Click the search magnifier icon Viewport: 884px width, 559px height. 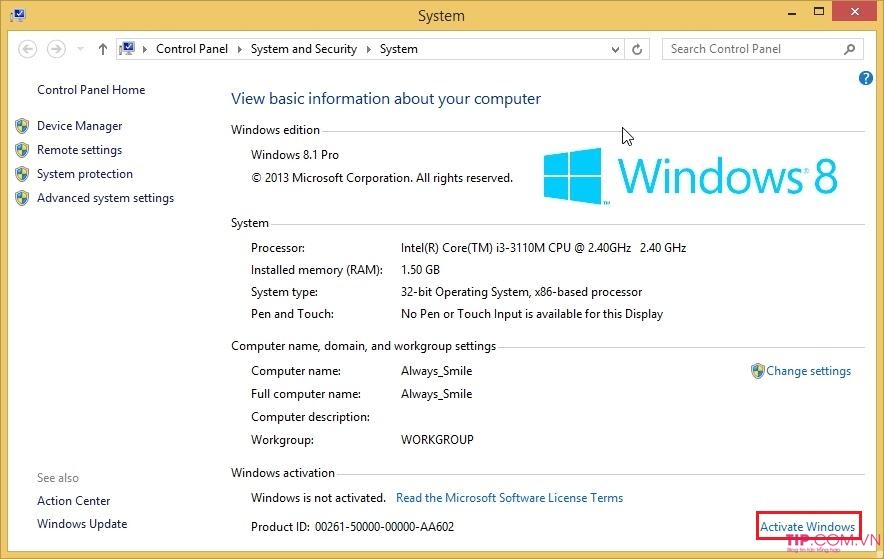pyautogui.click(x=850, y=49)
